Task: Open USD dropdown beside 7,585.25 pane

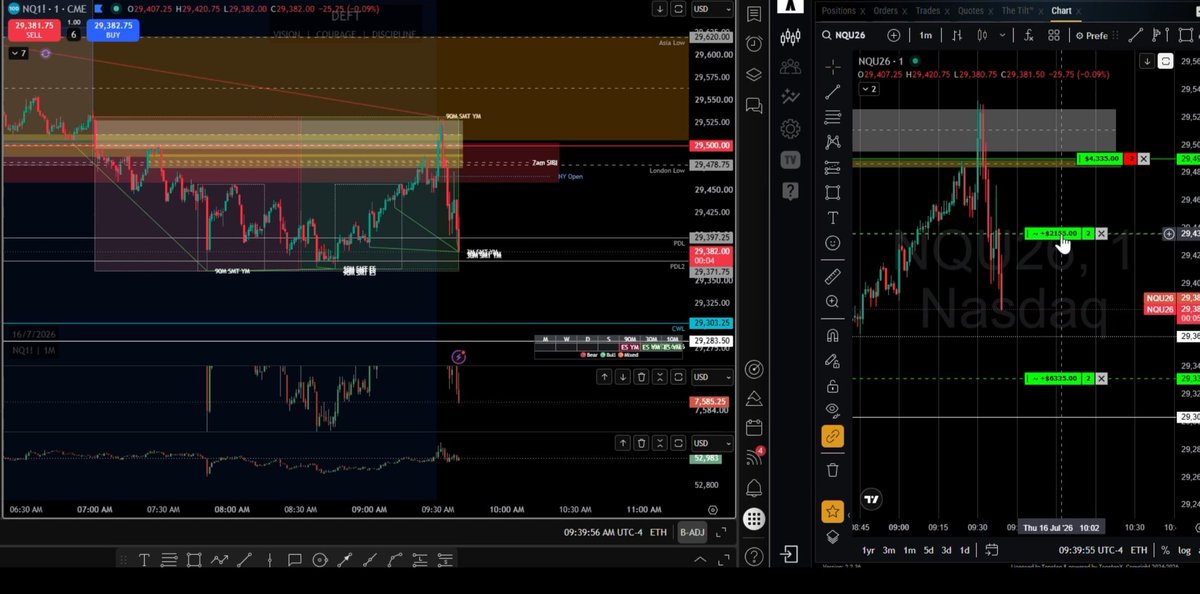Action: tap(712, 377)
